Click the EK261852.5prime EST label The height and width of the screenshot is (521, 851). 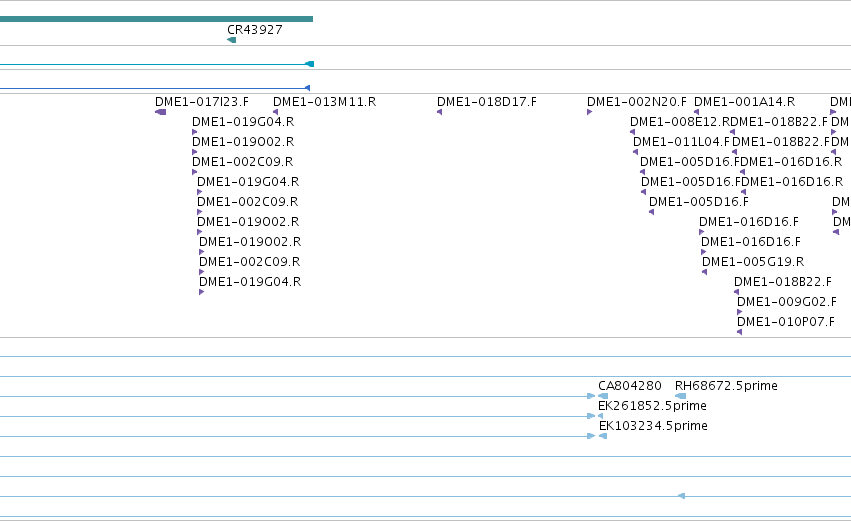(652, 406)
